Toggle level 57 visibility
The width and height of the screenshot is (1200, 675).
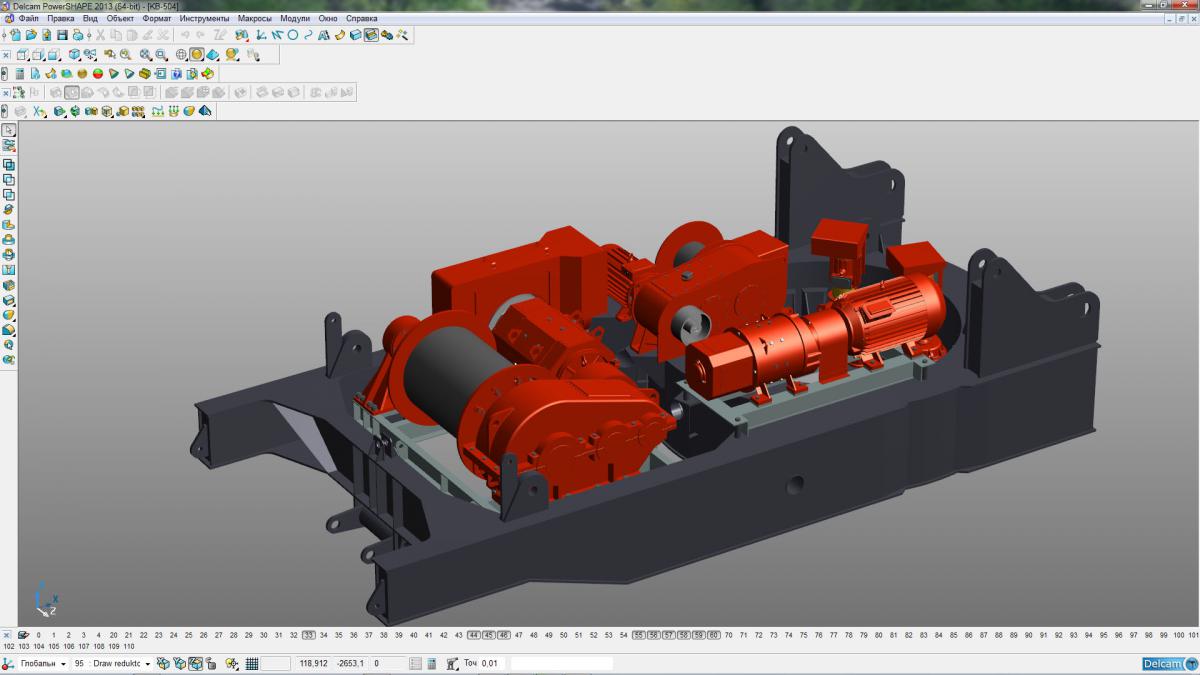[x=669, y=635]
